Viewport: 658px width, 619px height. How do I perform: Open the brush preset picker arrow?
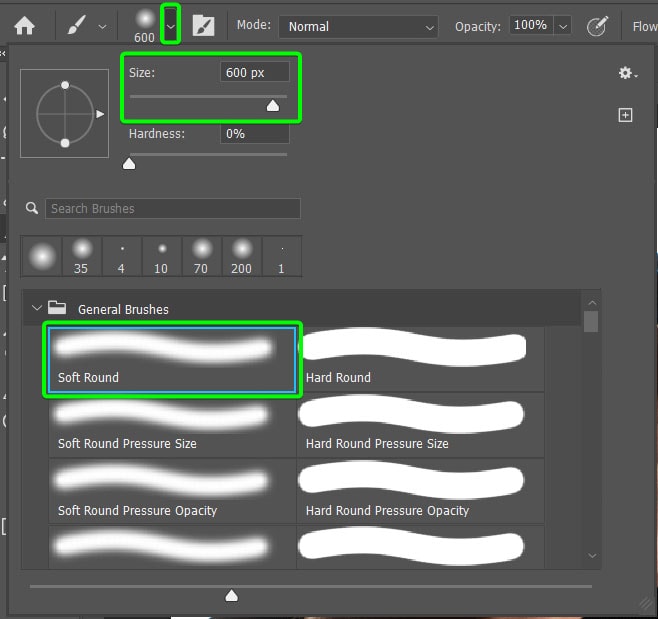(x=171, y=27)
